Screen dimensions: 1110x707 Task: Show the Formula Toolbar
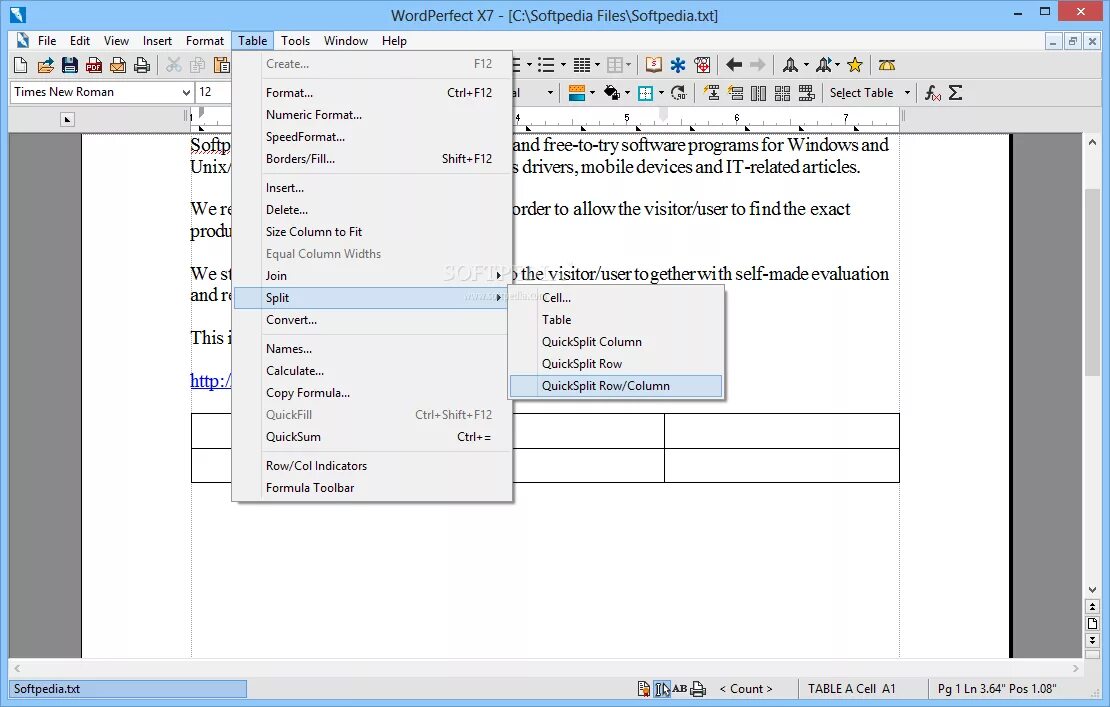372,488
